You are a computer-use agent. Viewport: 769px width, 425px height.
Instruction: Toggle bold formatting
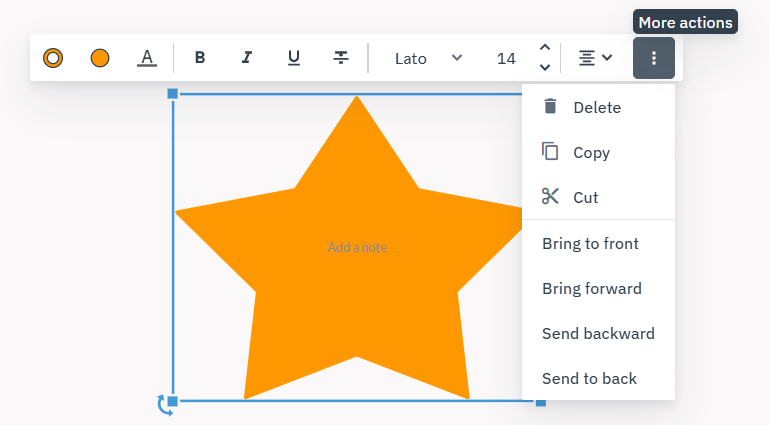[200, 58]
